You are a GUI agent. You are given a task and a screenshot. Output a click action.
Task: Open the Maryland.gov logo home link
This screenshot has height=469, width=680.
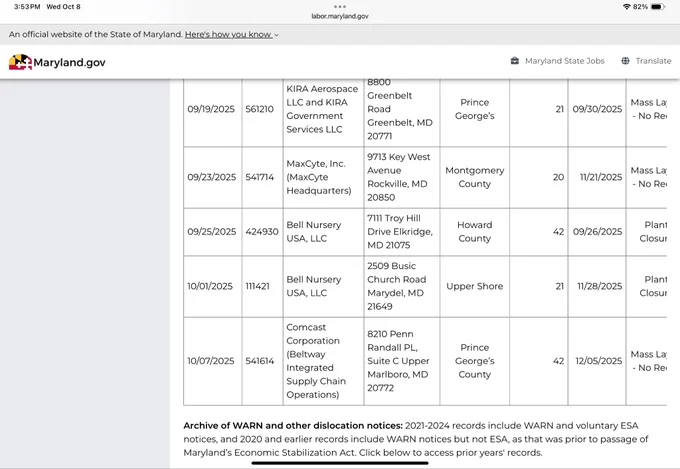pyautogui.click(x=57, y=62)
